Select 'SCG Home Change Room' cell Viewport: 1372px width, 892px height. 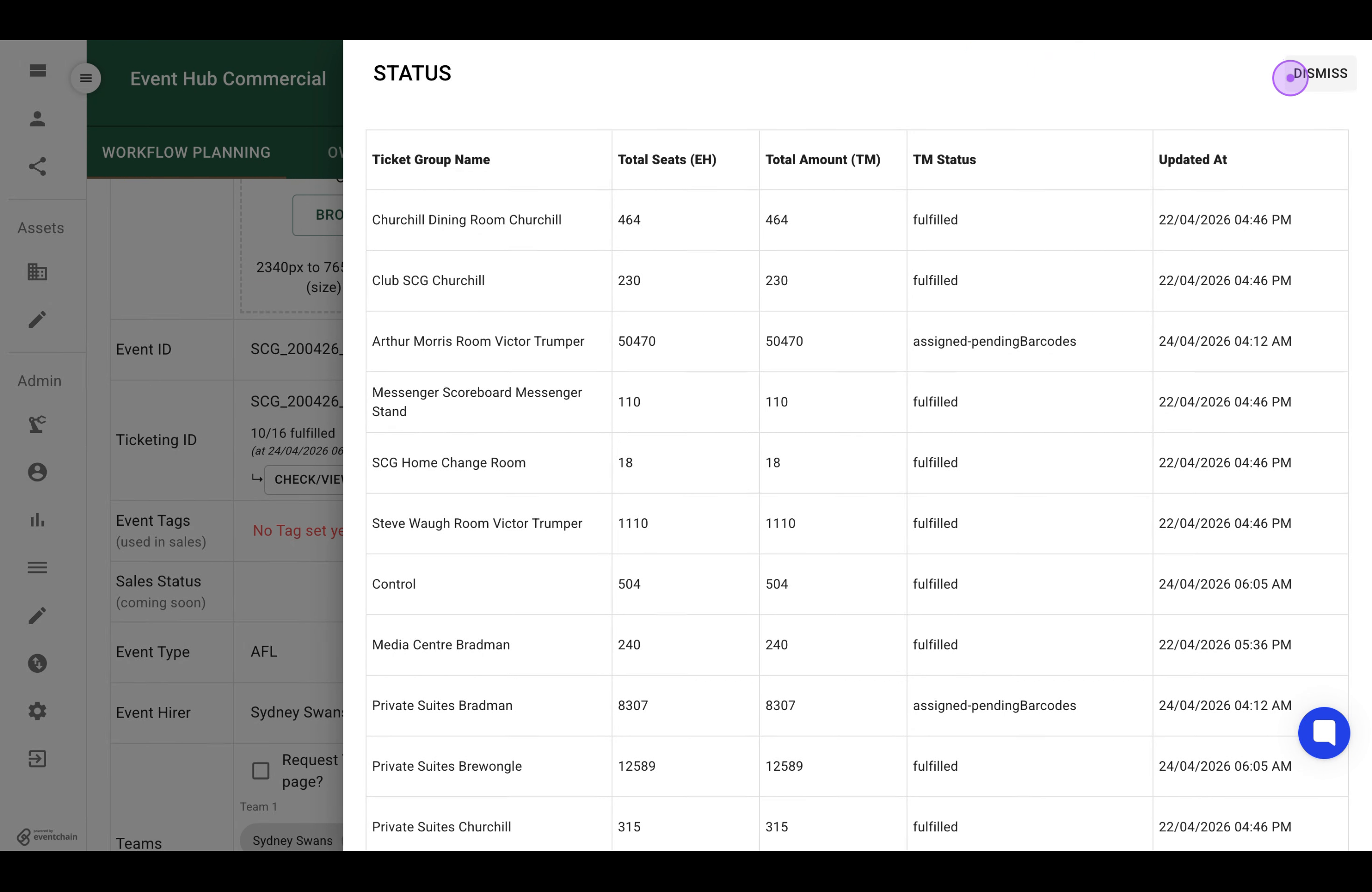[x=489, y=463]
